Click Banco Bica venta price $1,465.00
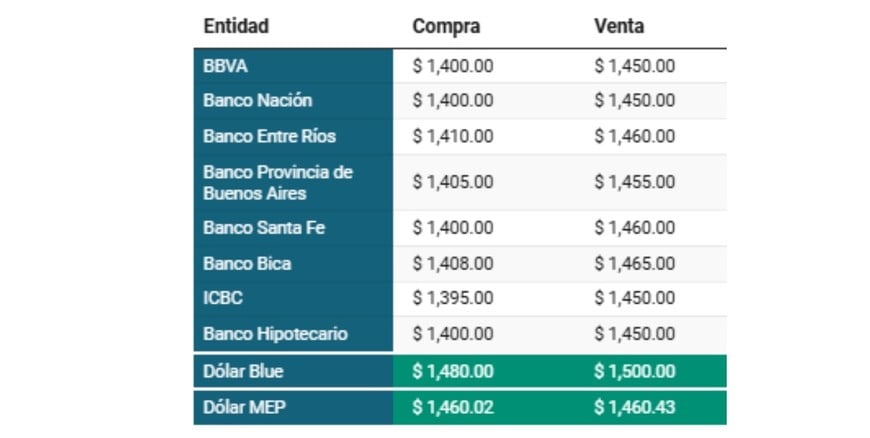This screenshot has height=438, width=870. [x=634, y=264]
